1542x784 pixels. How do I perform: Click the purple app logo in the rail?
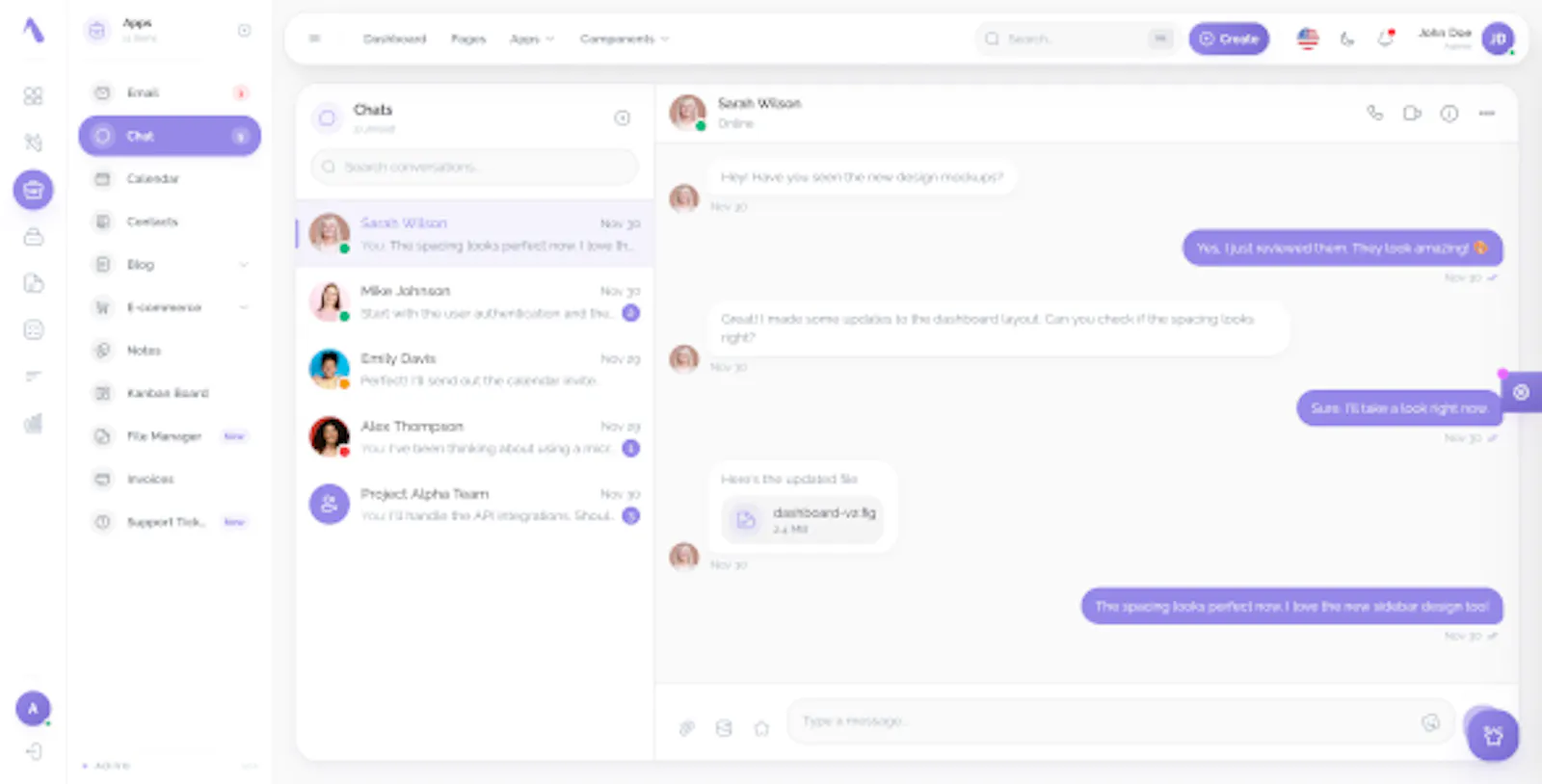pyautogui.click(x=33, y=30)
